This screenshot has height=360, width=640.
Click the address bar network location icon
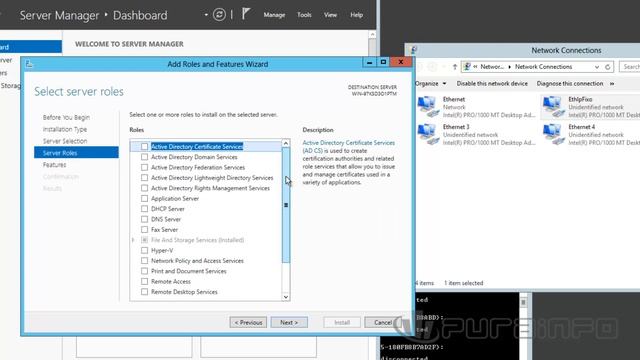(467, 67)
